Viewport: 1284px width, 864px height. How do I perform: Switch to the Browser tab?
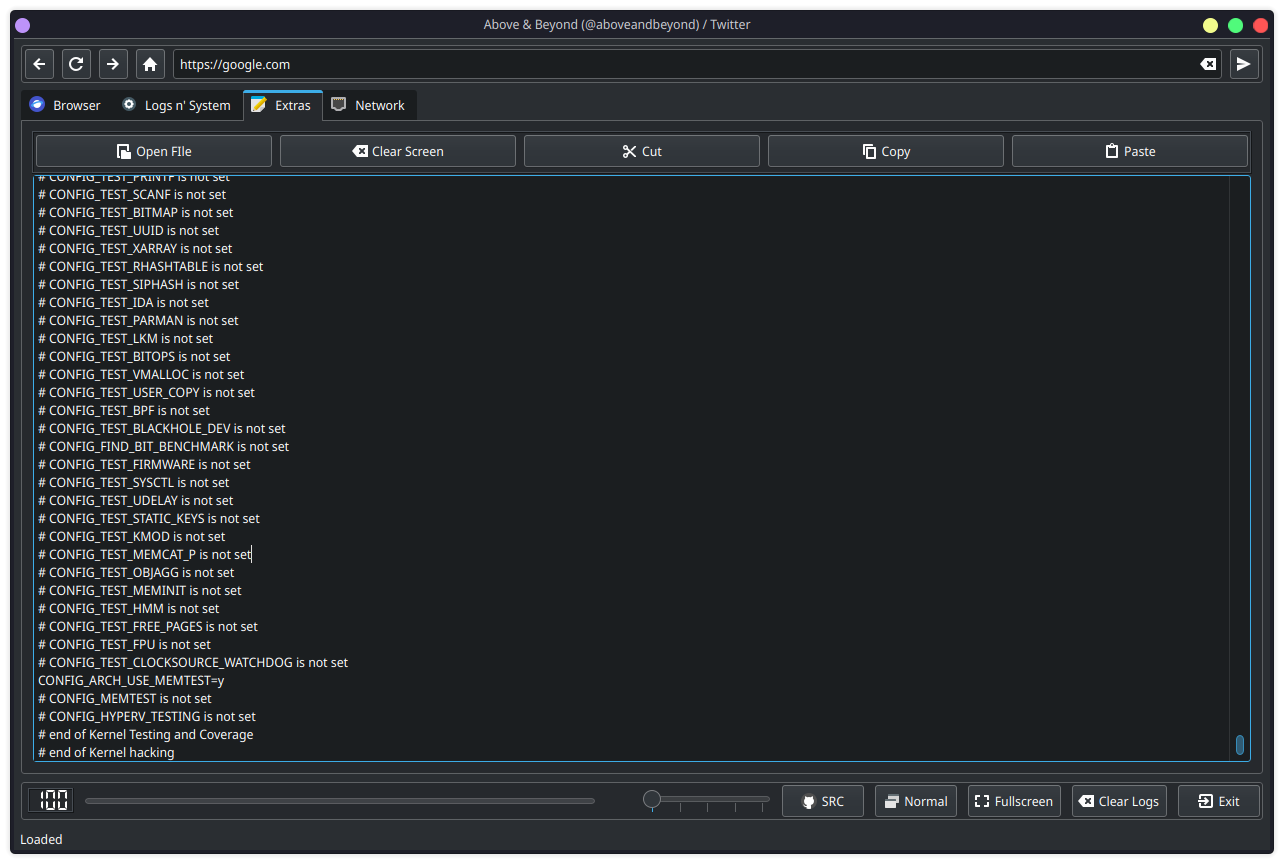(66, 105)
